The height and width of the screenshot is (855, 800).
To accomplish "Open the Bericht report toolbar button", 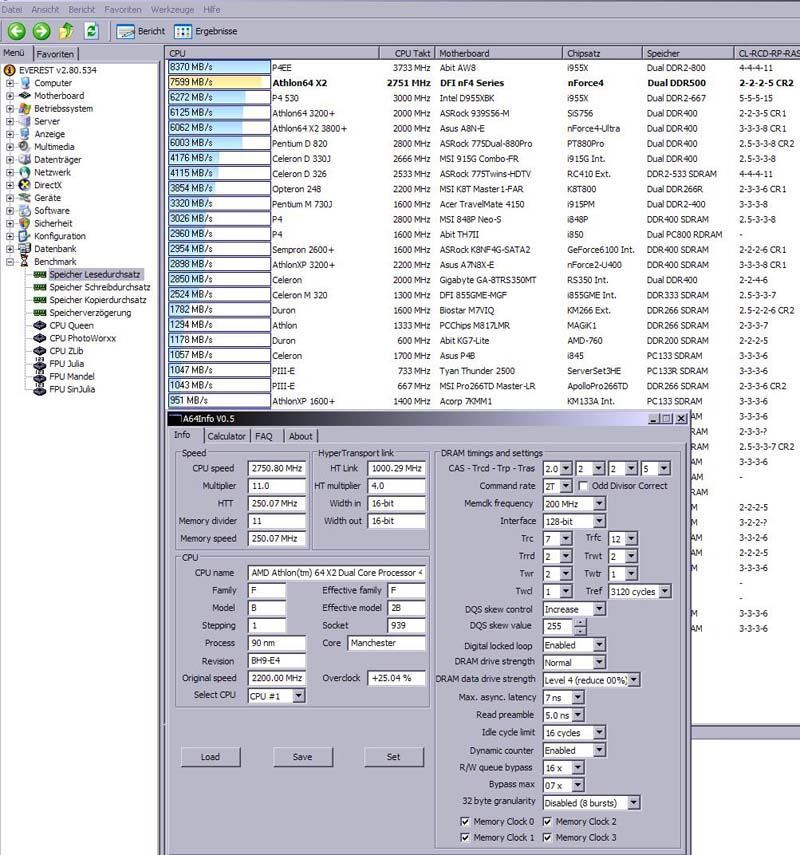I will (140, 32).
